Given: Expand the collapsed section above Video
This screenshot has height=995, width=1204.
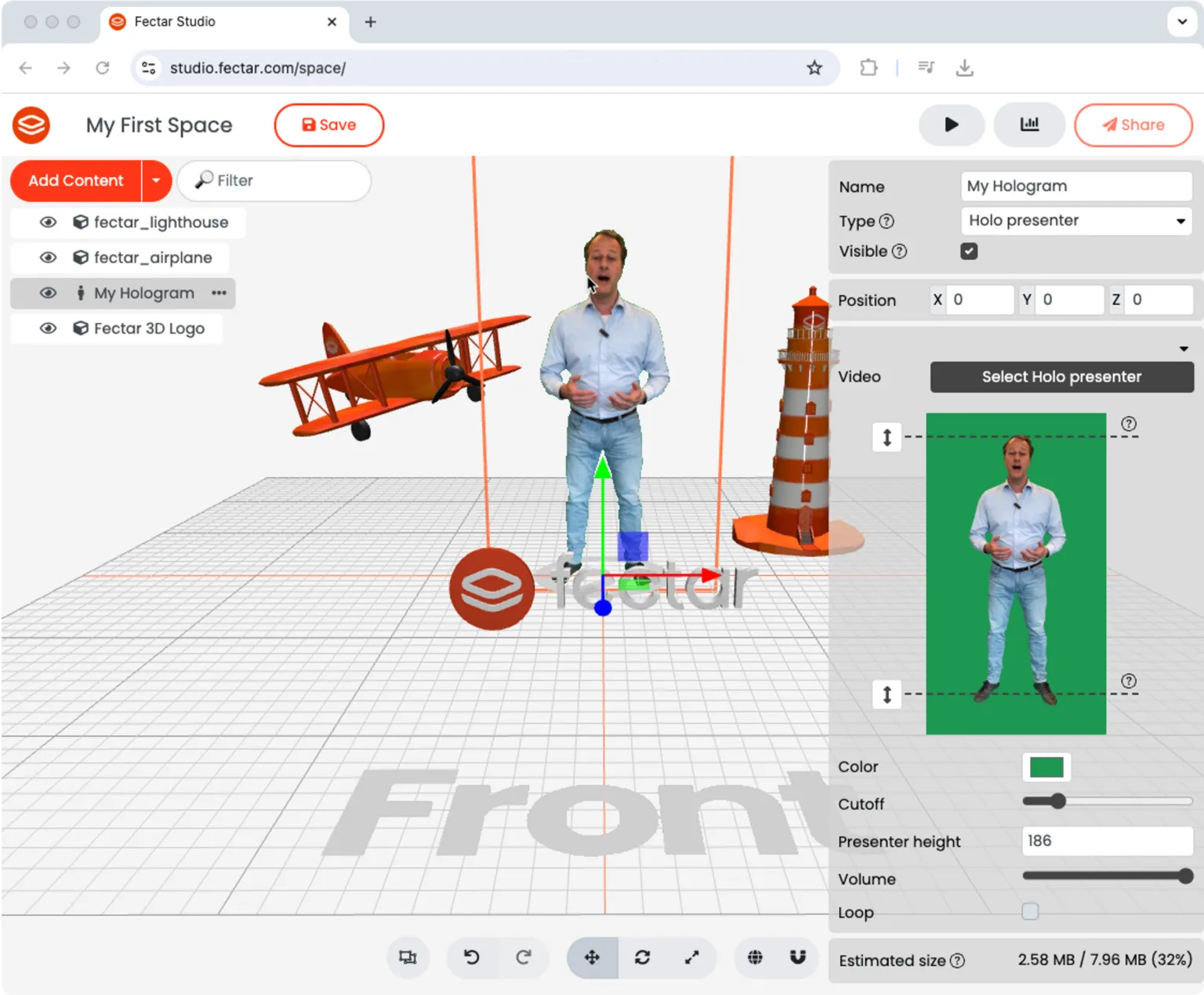Looking at the screenshot, I should (1183, 349).
